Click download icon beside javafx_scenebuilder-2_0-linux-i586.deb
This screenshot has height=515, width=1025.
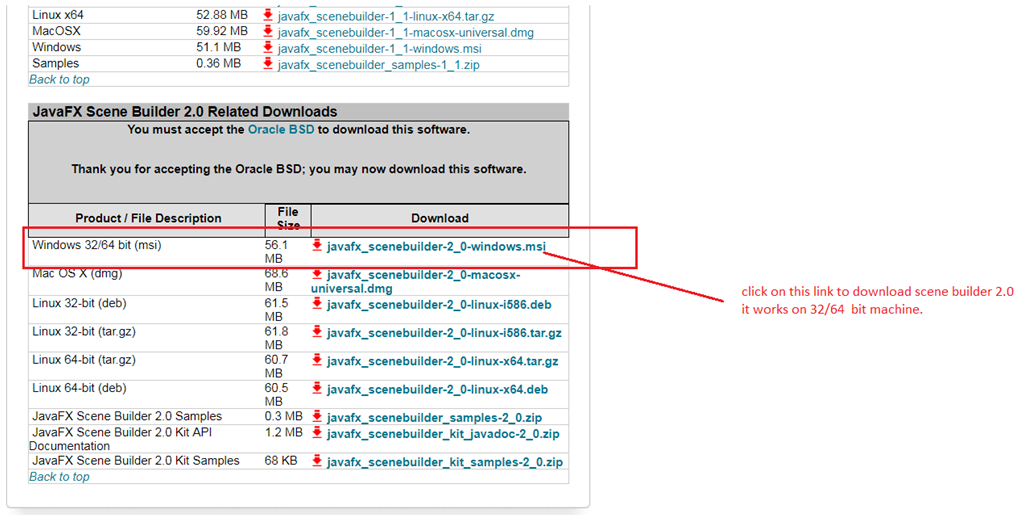317,304
